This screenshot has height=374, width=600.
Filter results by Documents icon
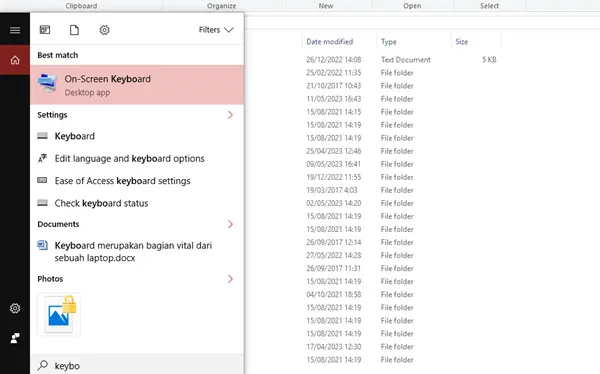74,30
